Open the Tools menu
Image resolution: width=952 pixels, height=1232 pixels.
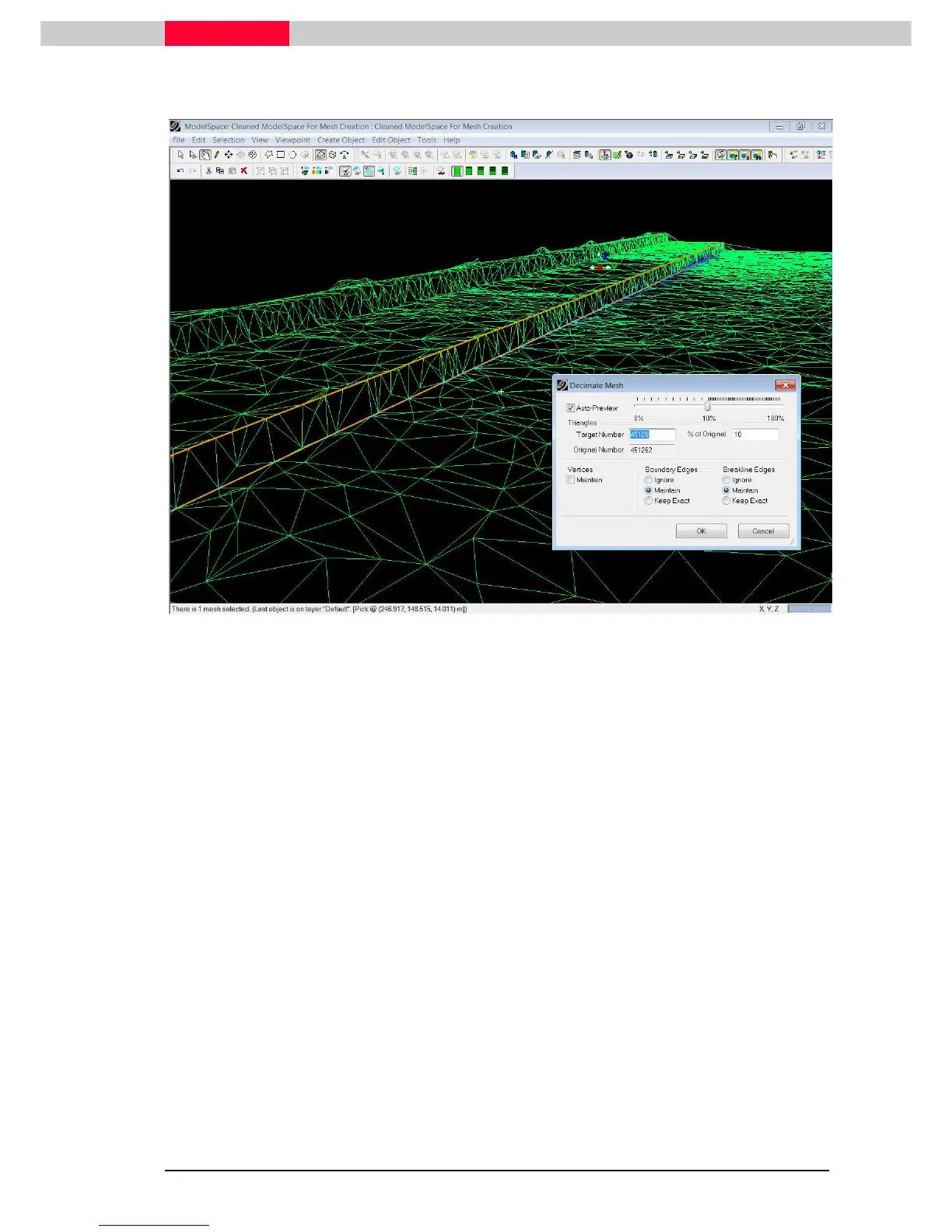pos(427,140)
